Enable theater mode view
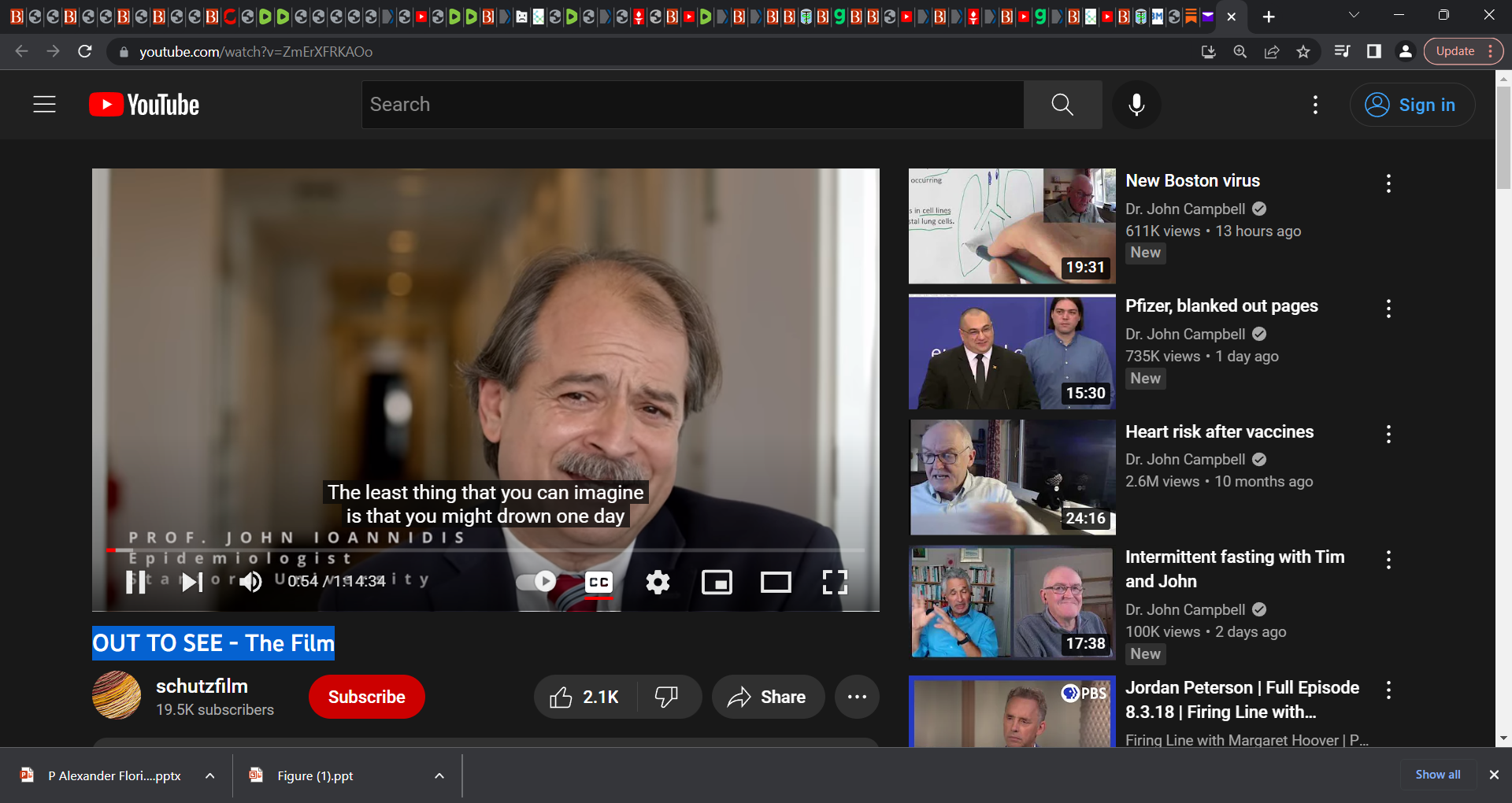 pyautogui.click(x=776, y=583)
